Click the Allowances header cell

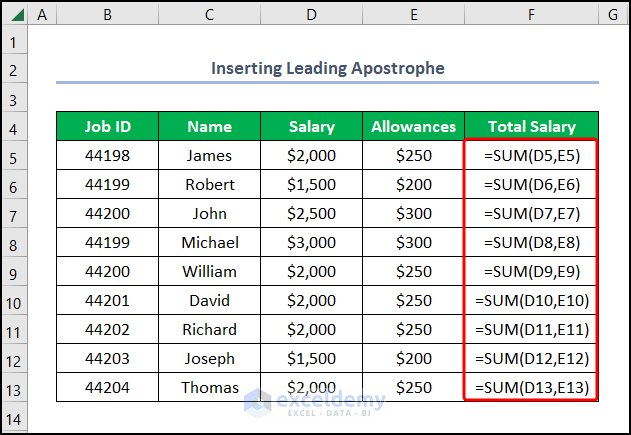(x=413, y=127)
